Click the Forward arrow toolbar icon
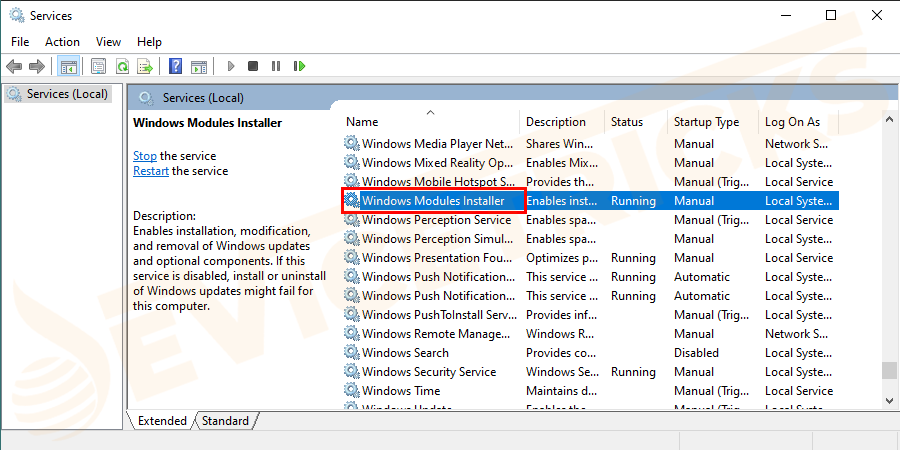The image size is (900, 450). (37, 67)
